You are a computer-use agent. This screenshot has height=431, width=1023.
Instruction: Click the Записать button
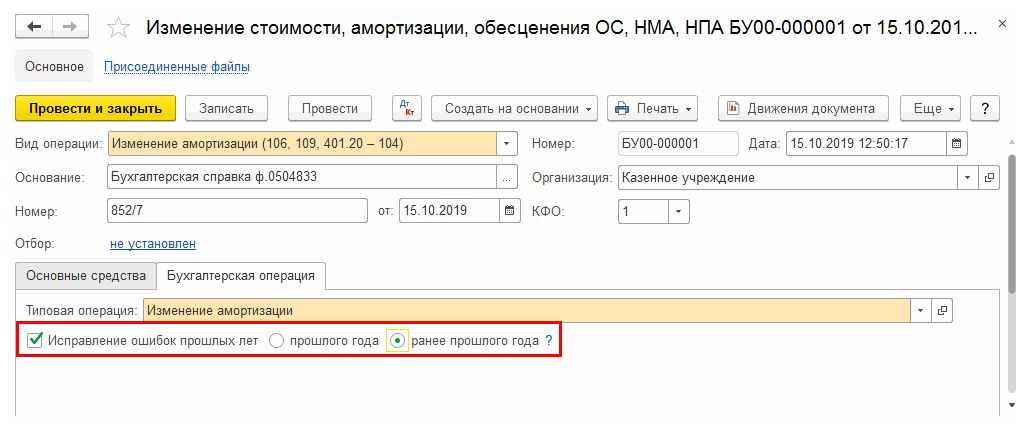point(226,109)
